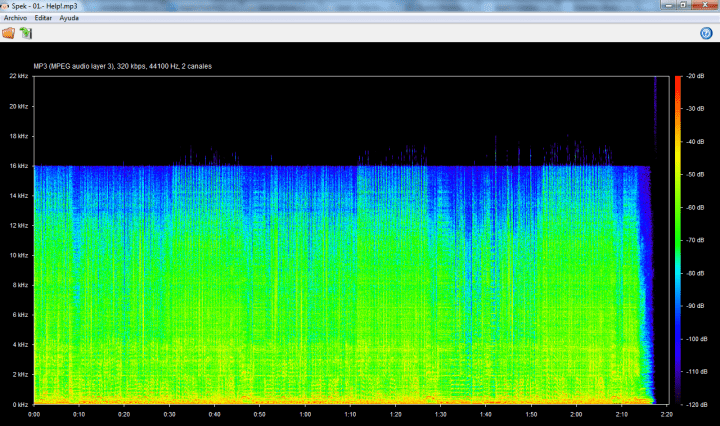This screenshot has width=720, height=426.
Task: Open the Archivo menu
Action: coord(16,18)
